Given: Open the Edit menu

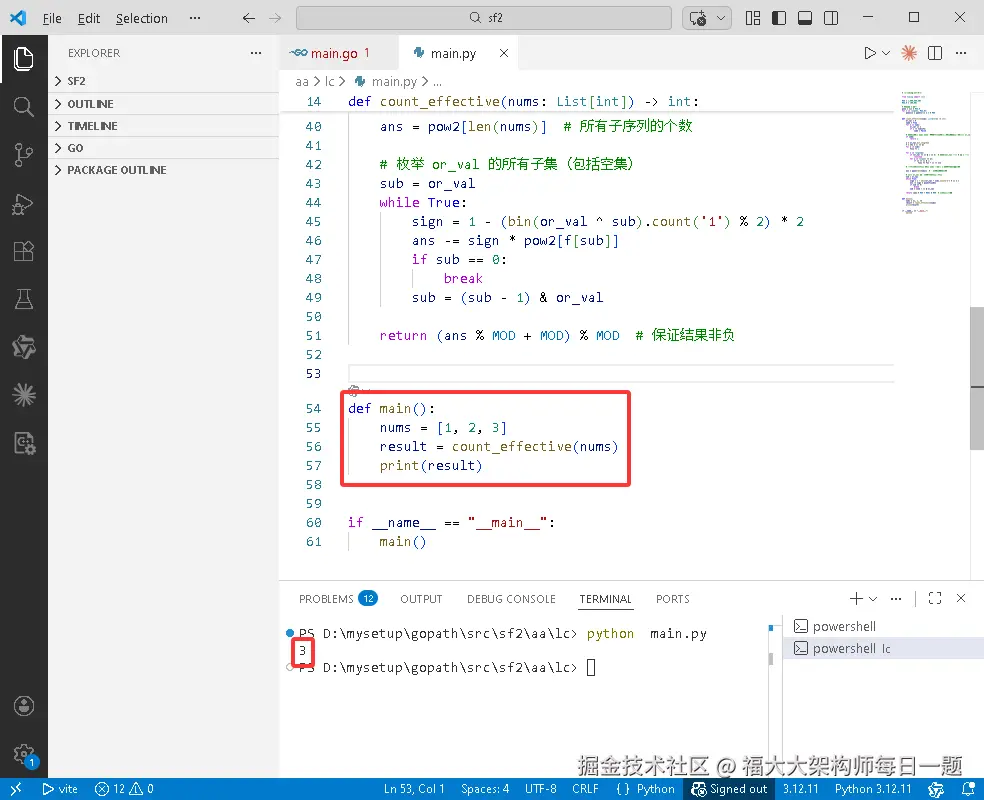Looking at the screenshot, I should point(88,18).
